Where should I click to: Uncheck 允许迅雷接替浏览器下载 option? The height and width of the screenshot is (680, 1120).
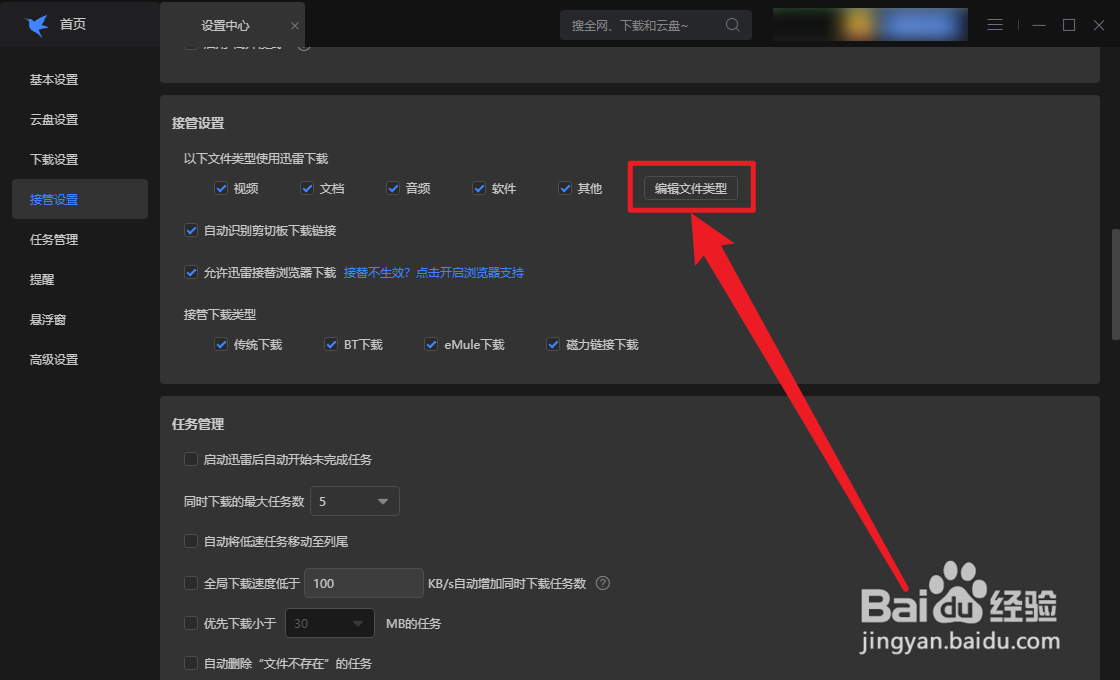(x=191, y=272)
